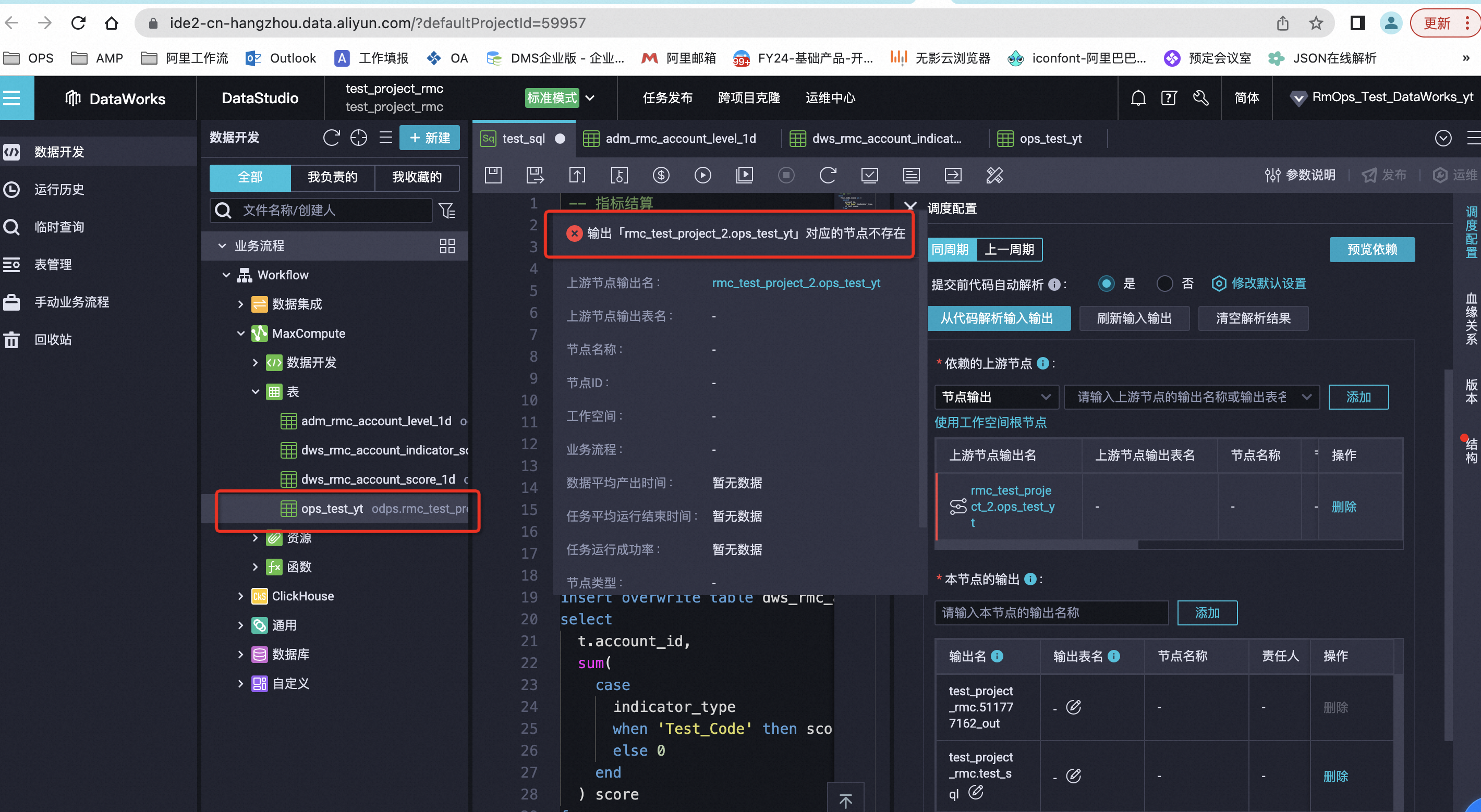Click the smoke test checkmark icon
This screenshot has height=812, width=1481.
tap(869, 175)
